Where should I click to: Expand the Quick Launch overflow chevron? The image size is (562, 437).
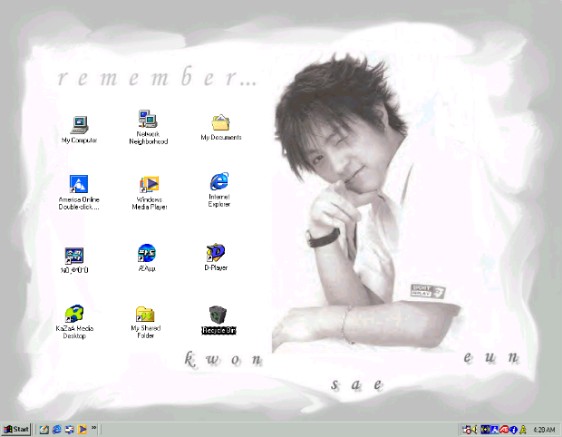(x=94, y=428)
